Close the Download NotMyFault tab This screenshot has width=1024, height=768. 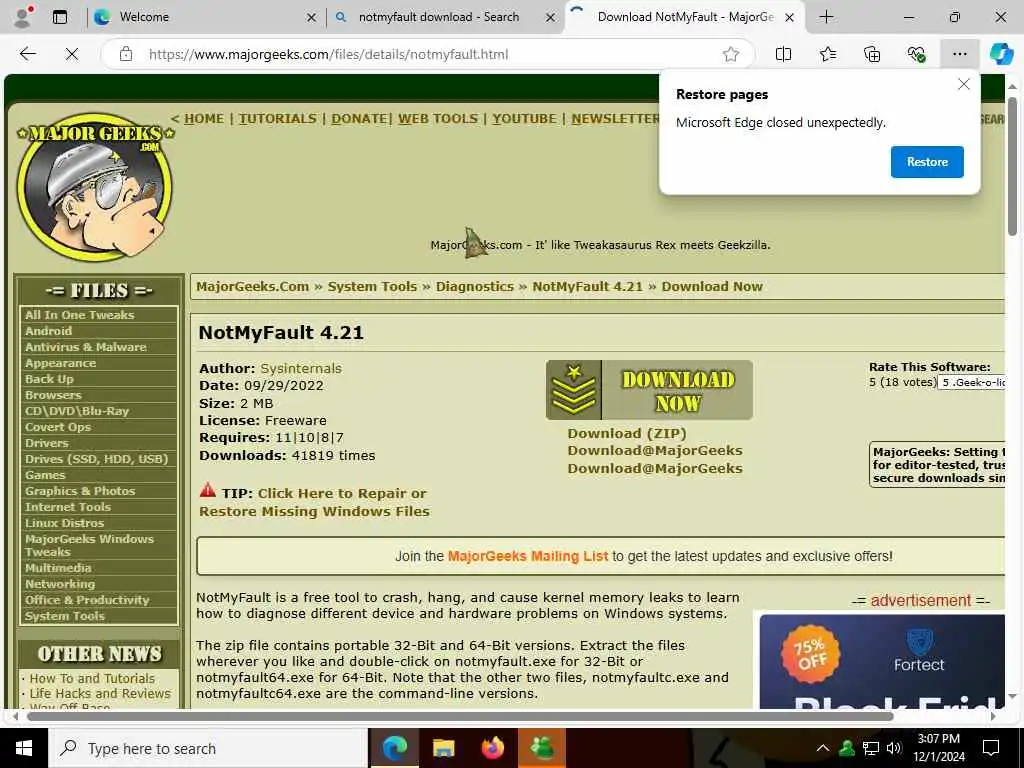(790, 18)
